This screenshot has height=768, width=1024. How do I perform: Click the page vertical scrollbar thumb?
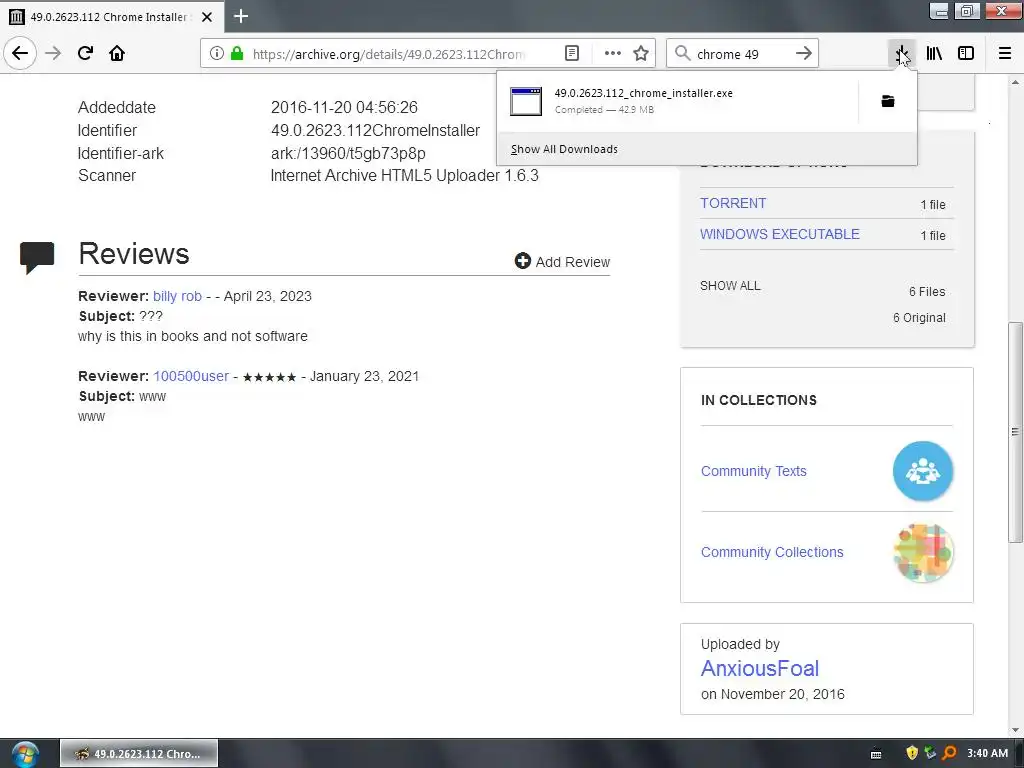coord(1015,431)
